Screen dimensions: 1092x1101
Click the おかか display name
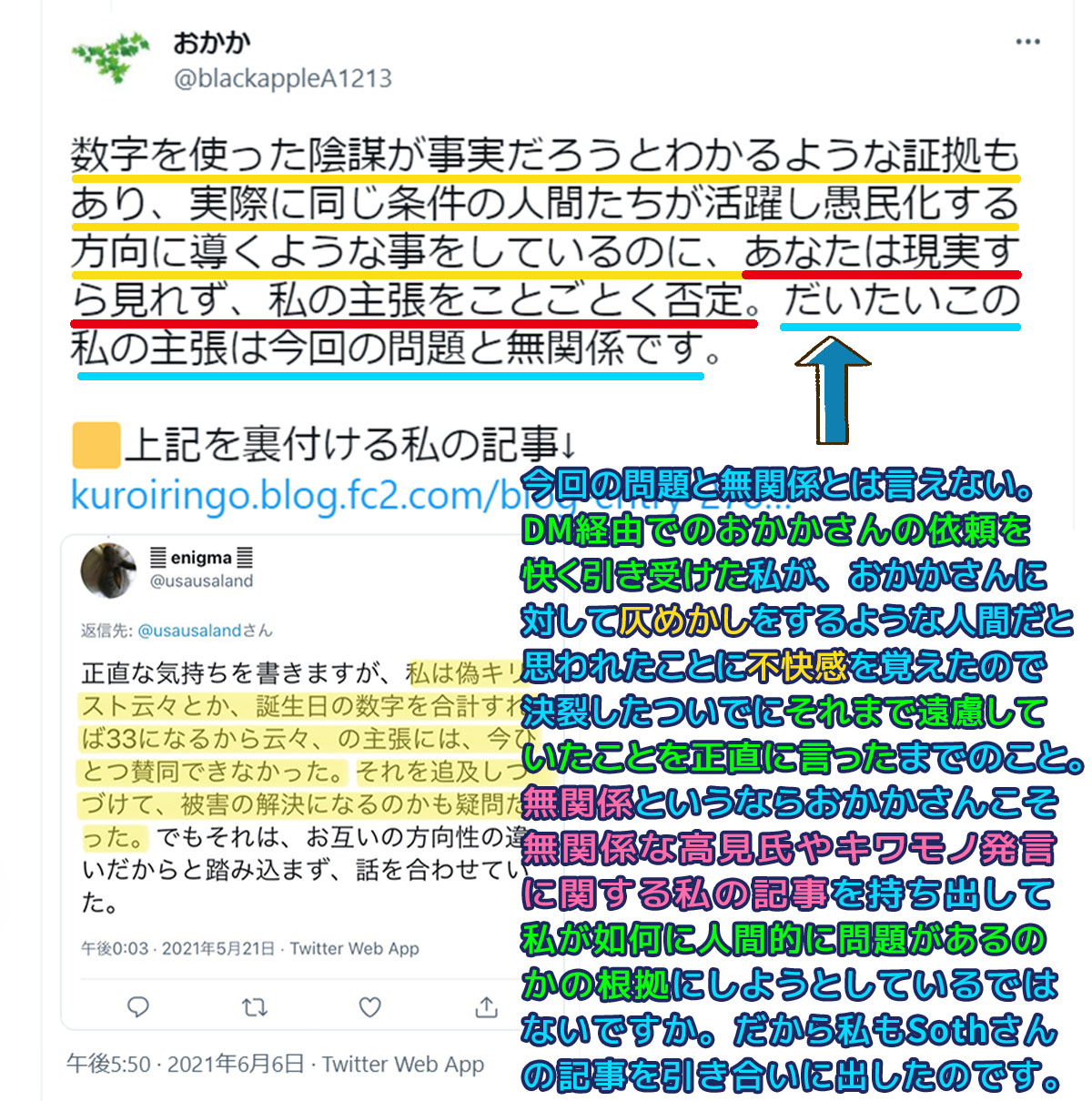(x=211, y=42)
